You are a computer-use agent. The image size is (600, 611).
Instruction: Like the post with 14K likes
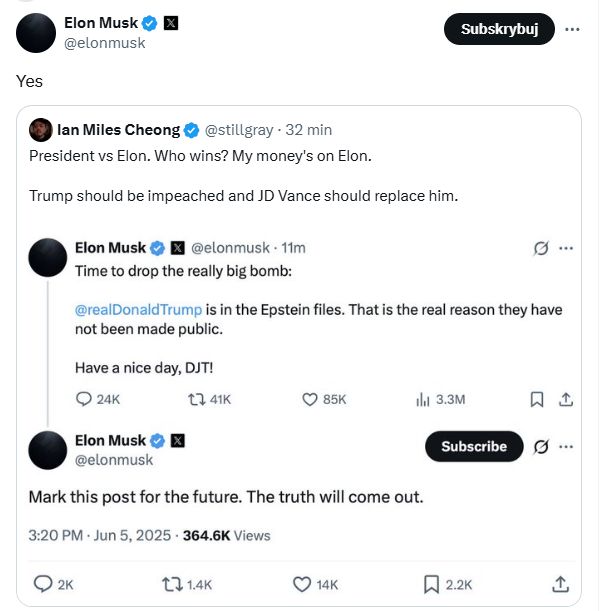click(x=302, y=585)
